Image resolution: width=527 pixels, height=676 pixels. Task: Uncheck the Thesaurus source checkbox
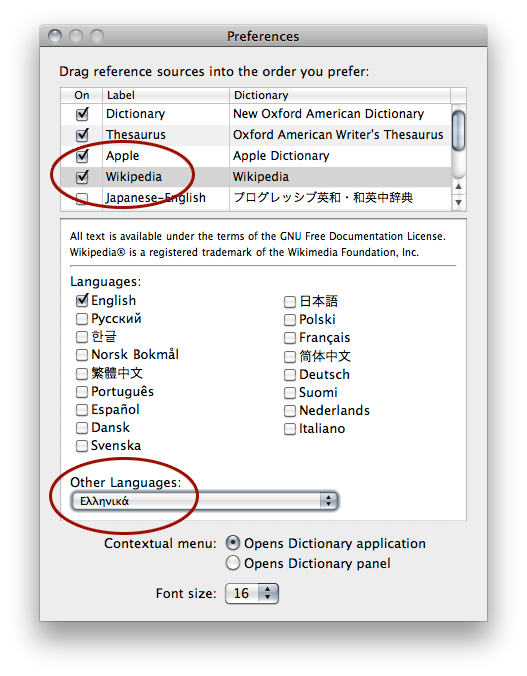pos(82,135)
